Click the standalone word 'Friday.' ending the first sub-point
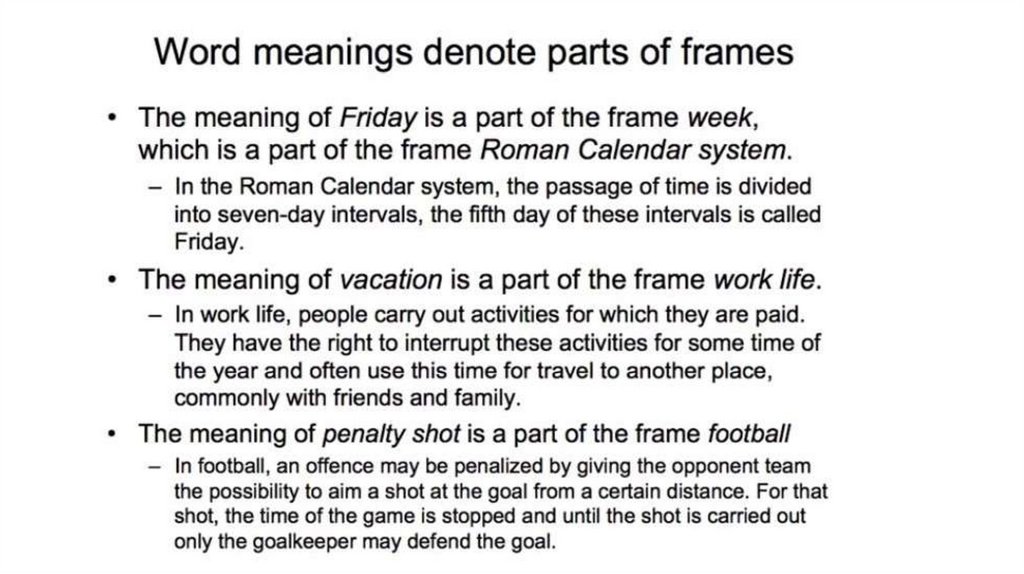The width and height of the screenshot is (1024, 574). click(208, 242)
